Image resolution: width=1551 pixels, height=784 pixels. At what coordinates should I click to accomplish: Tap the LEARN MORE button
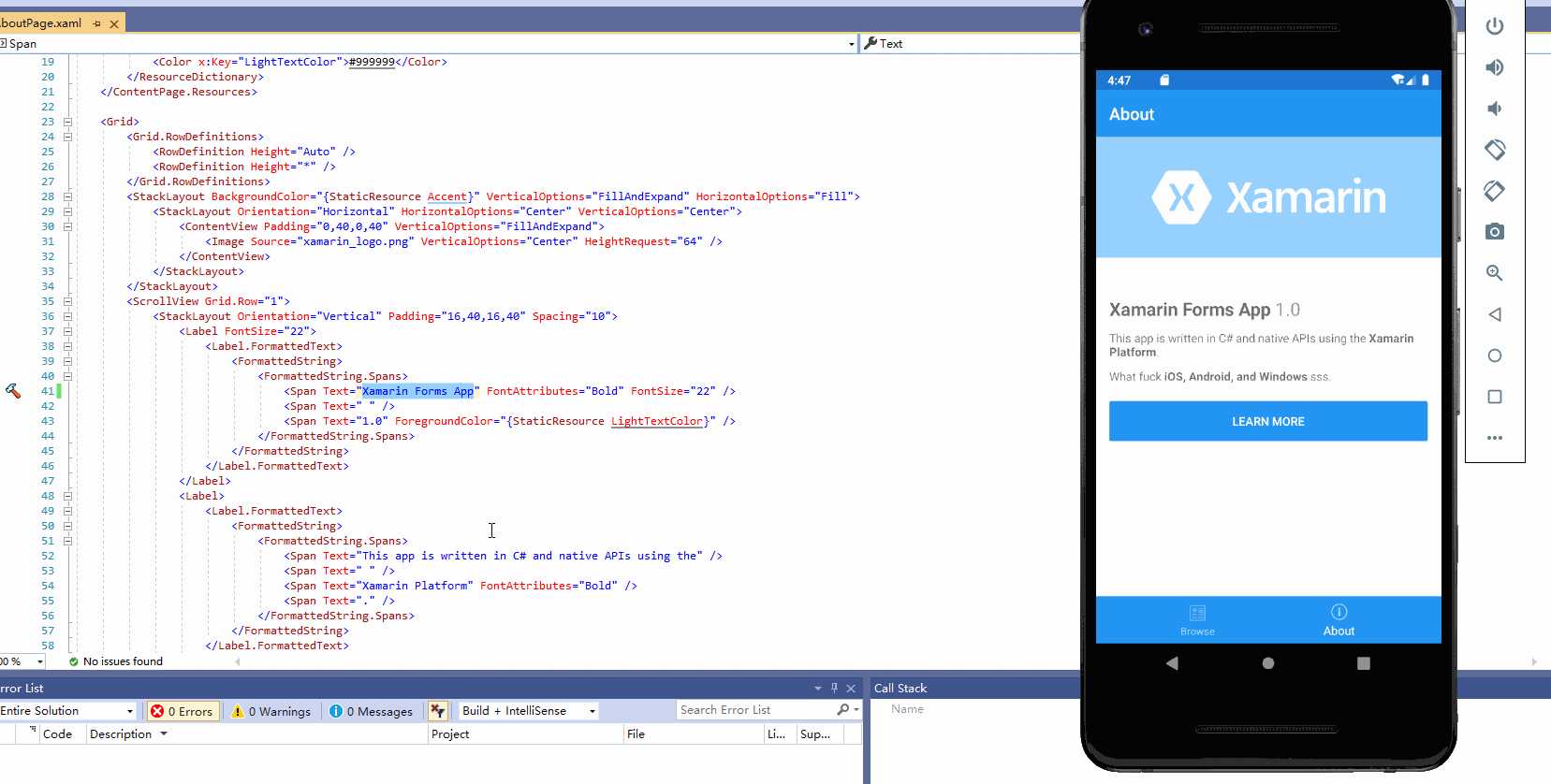(x=1268, y=421)
